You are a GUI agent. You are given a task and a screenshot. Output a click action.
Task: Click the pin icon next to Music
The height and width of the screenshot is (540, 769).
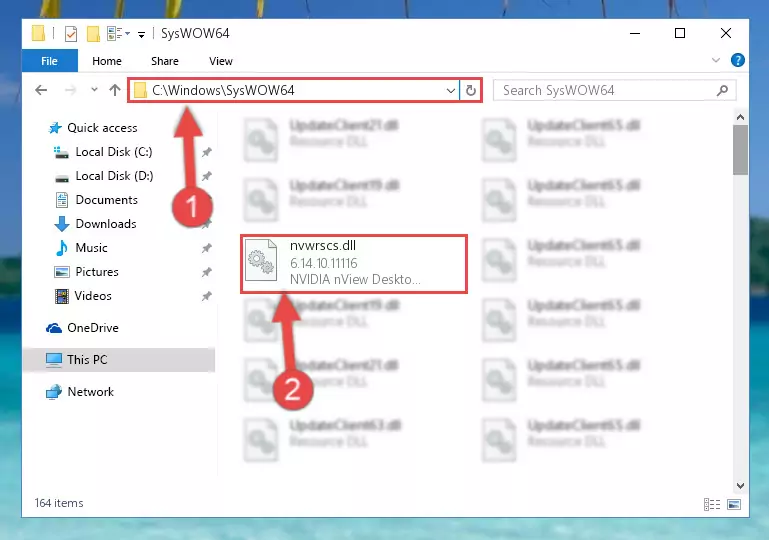(206, 248)
